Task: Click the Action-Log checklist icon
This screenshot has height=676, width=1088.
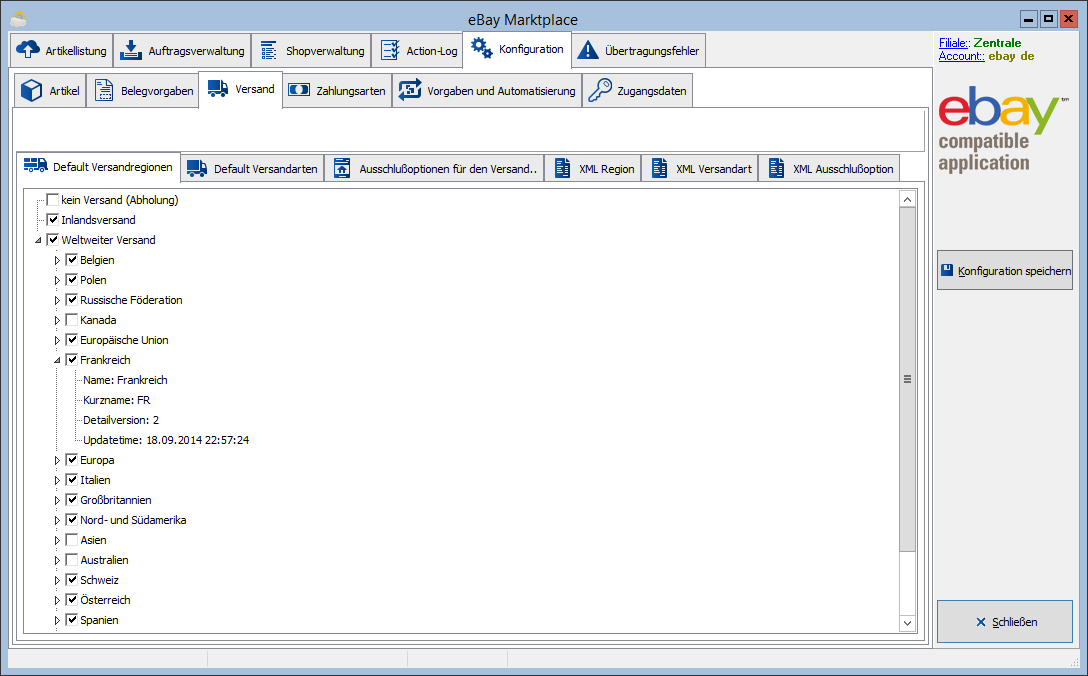Action: point(391,50)
